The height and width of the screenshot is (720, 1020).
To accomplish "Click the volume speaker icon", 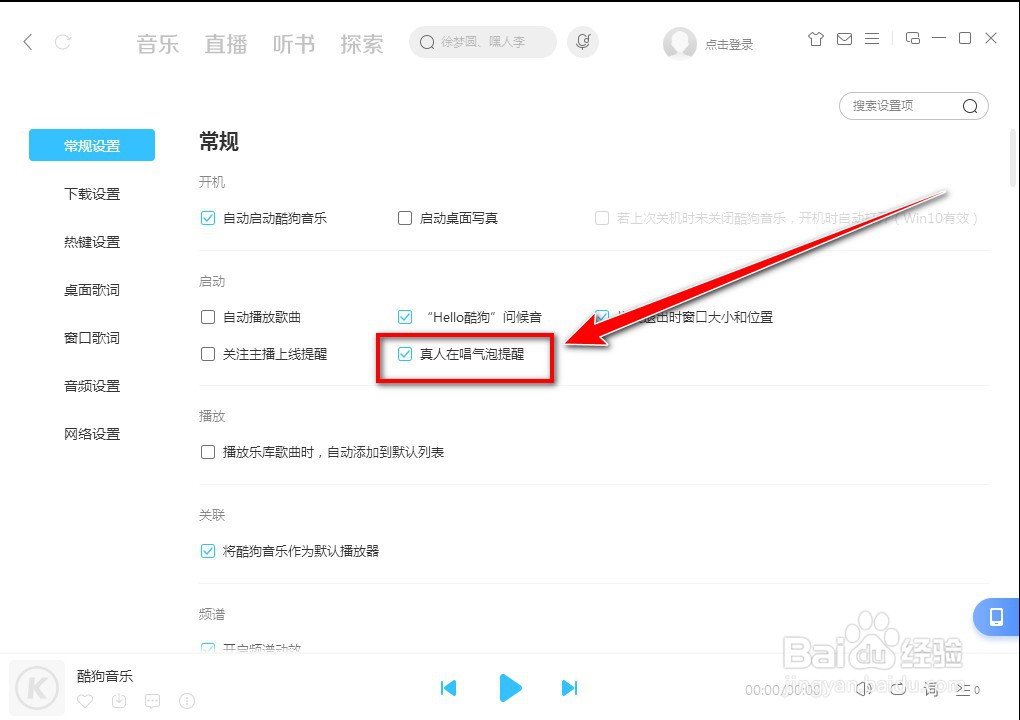I will (863, 689).
